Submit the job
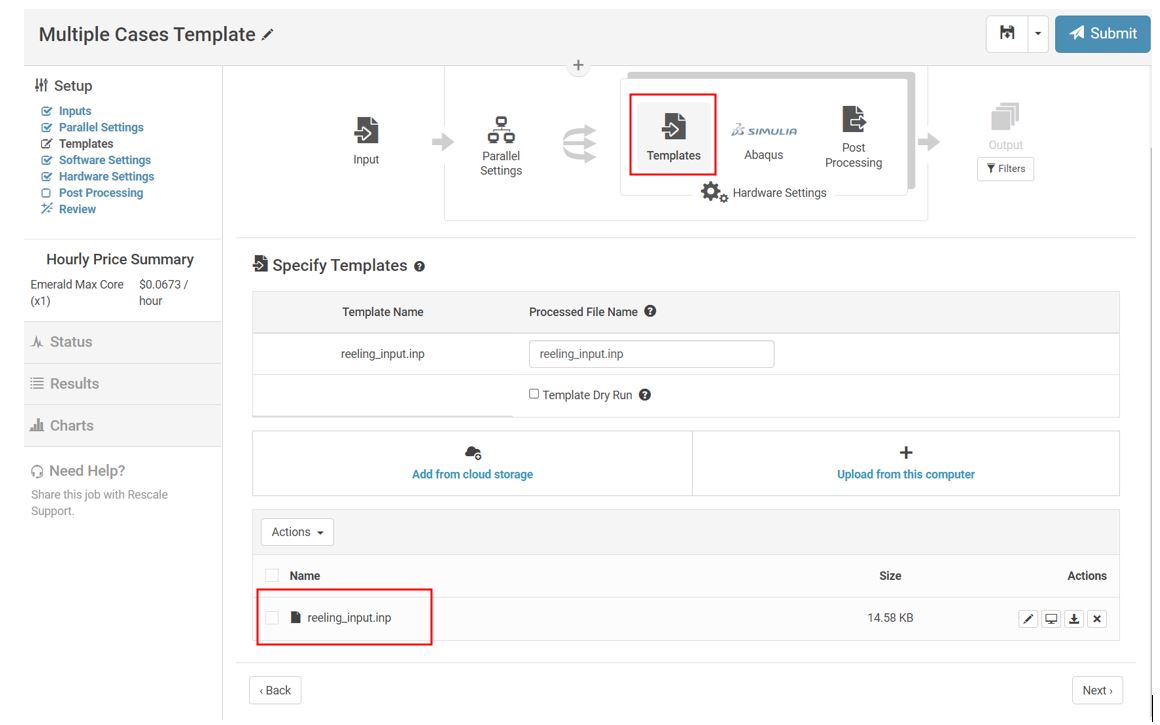 (1102, 33)
